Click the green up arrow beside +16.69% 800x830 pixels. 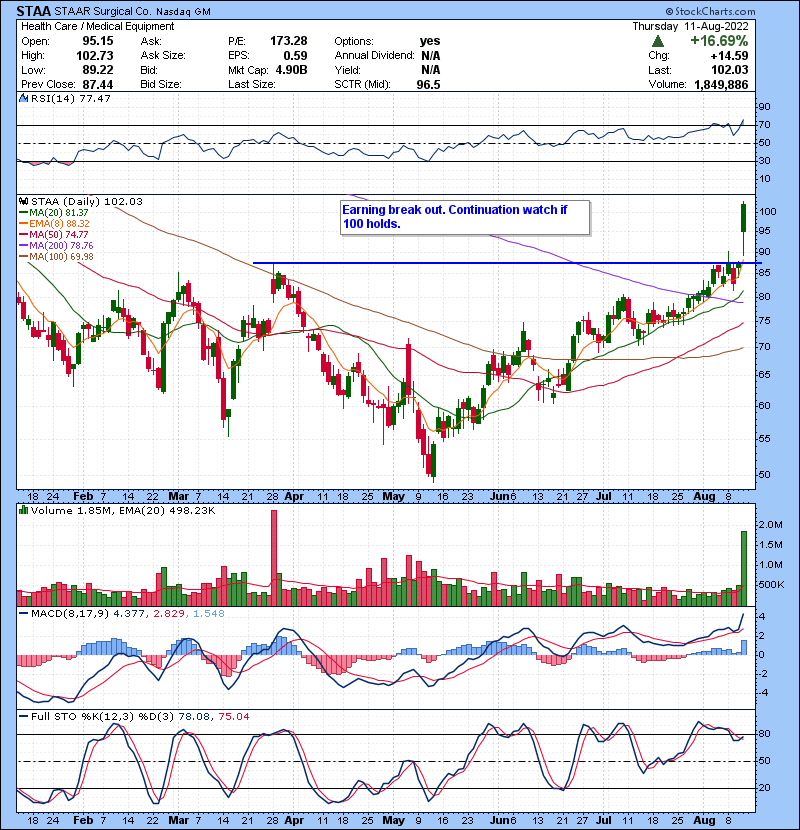tap(658, 41)
